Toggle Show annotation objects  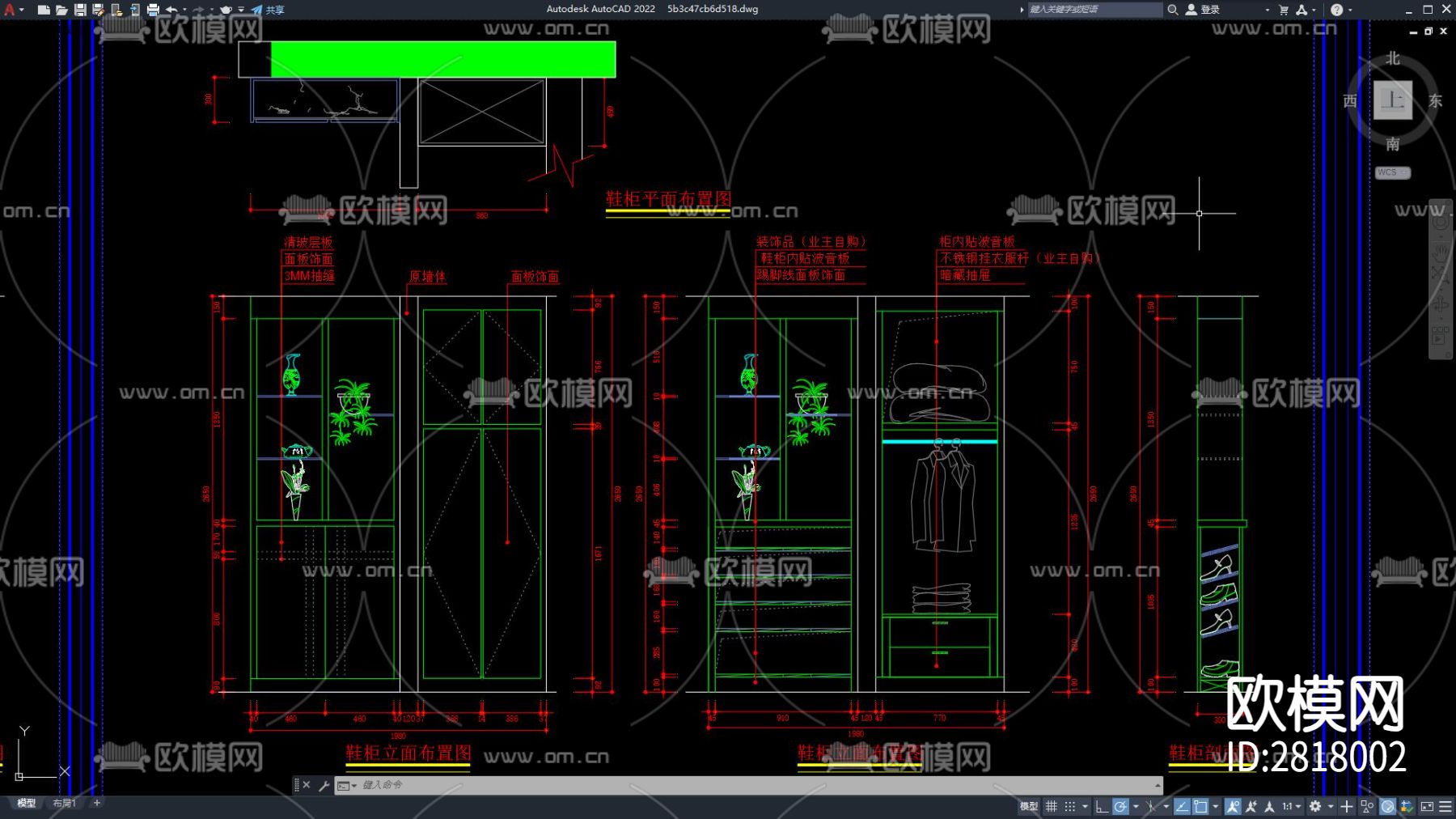[x=1233, y=806]
